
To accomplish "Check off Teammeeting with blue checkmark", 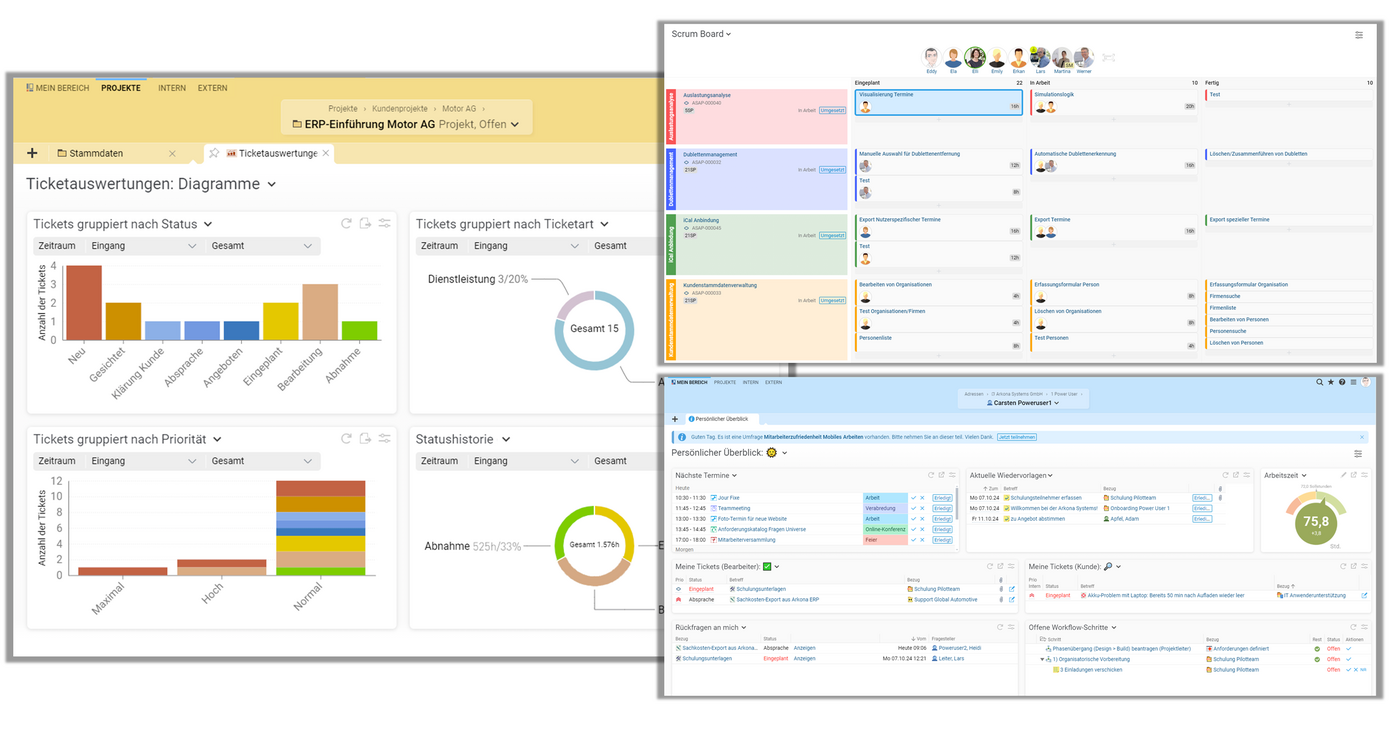I will click(914, 508).
